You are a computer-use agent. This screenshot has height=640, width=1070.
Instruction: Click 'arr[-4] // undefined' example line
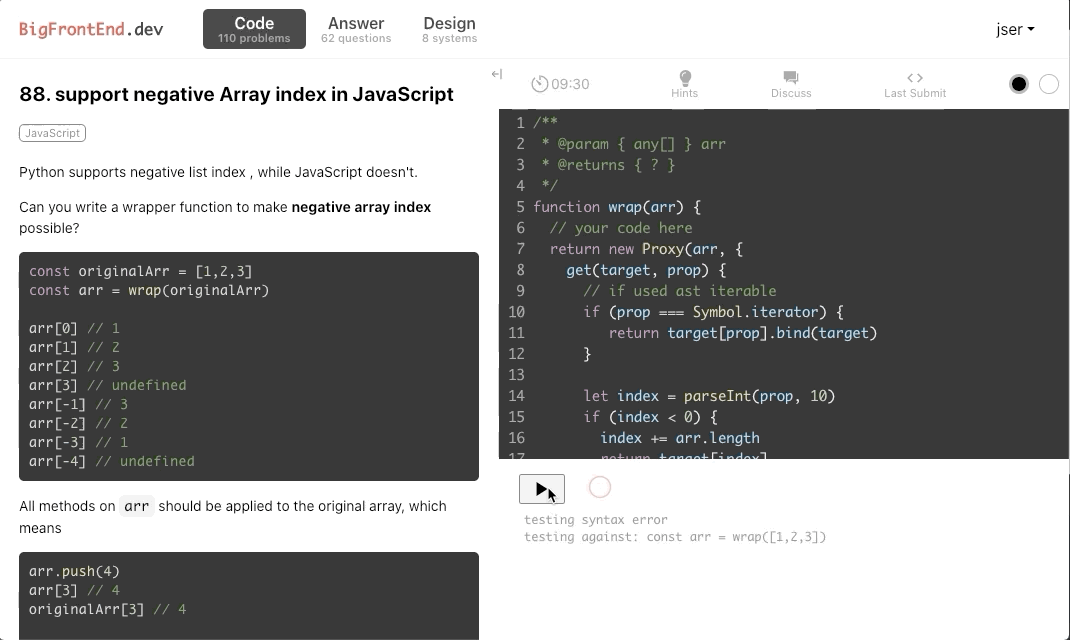pyautogui.click(x=111, y=461)
